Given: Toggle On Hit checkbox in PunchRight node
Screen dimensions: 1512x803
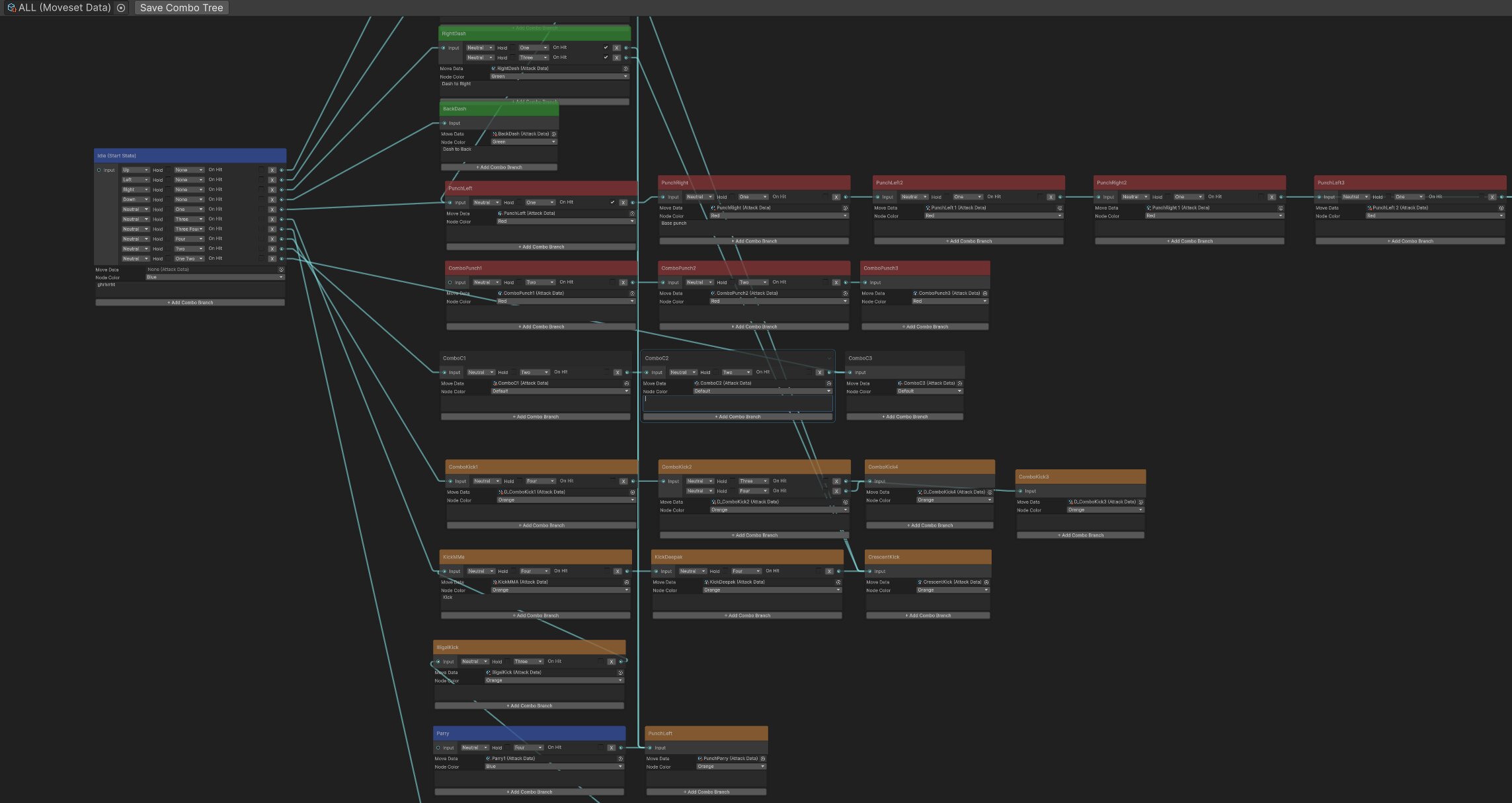Looking at the screenshot, I should tap(825, 196).
